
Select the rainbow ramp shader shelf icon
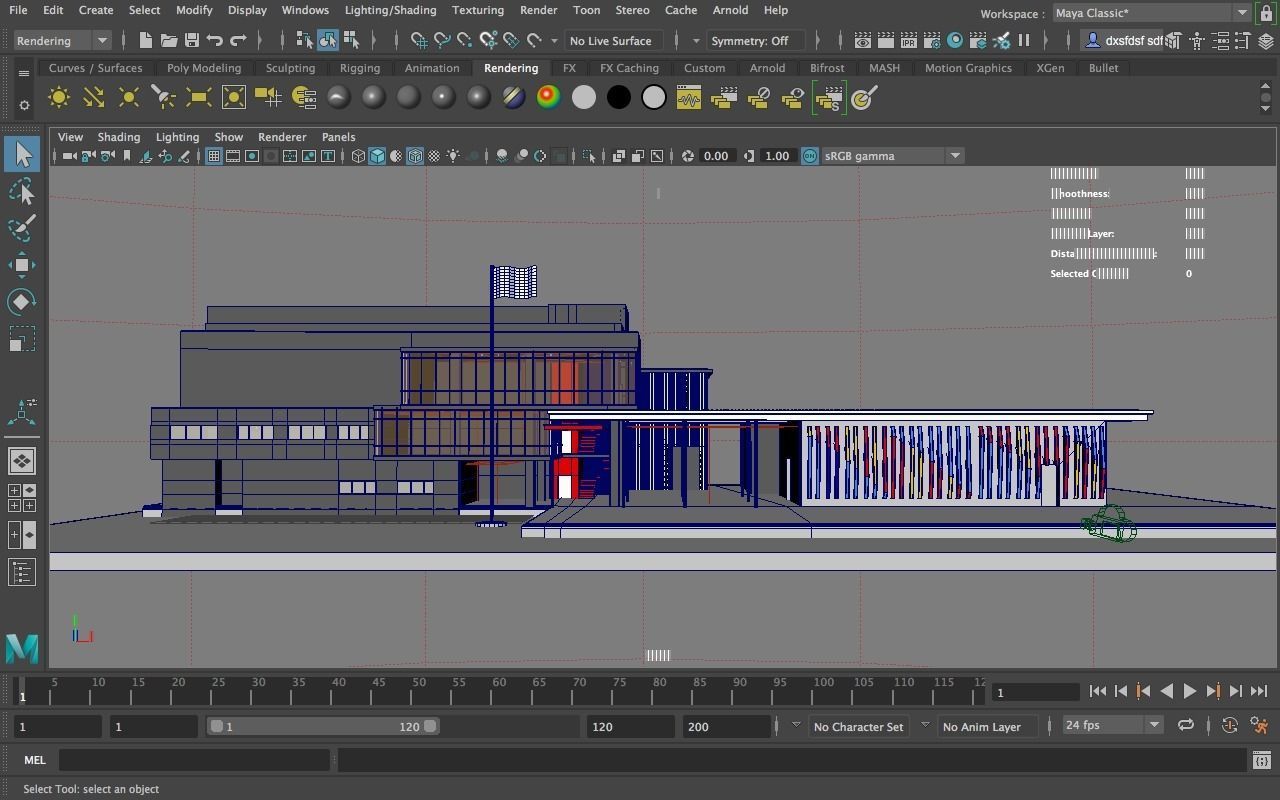tap(547, 97)
